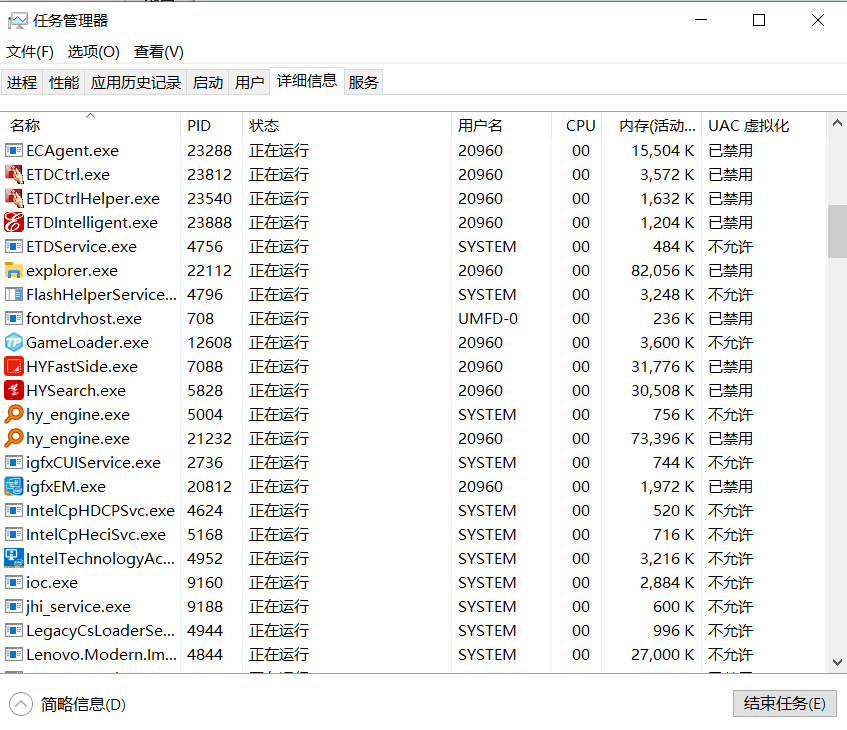Select PID 708 cell
847x730 pixels.
[200, 318]
